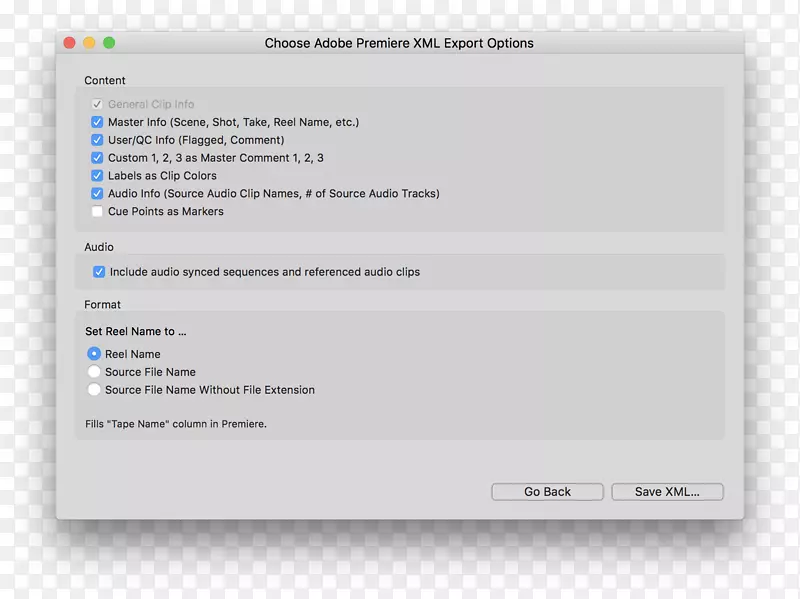Disable "User/QC Info (Flagged, Comment)"
The height and width of the screenshot is (599, 800).
pos(97,139)
